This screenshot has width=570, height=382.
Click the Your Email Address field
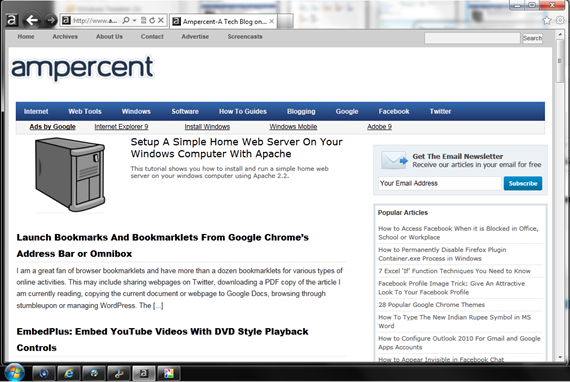[439, 184]
